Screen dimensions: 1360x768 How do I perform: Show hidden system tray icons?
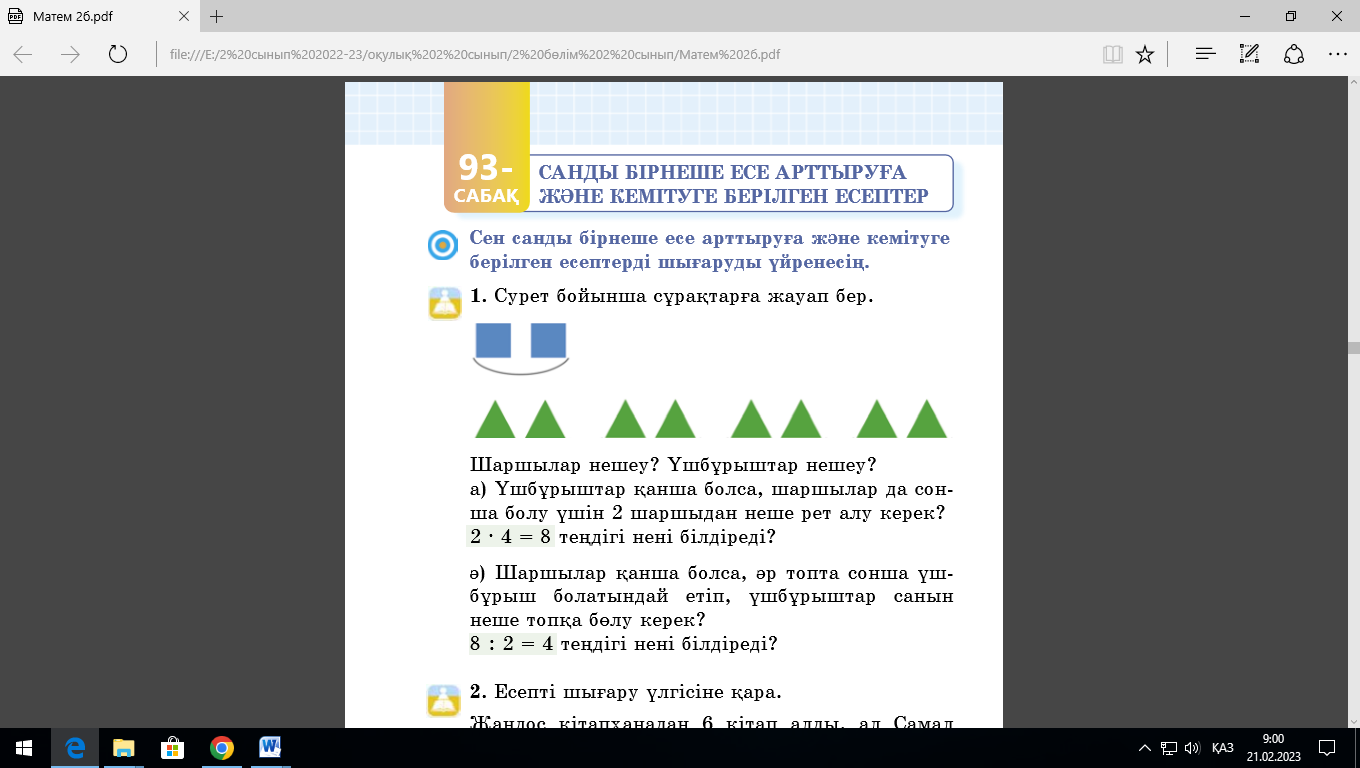click(x=1145, y=748)
